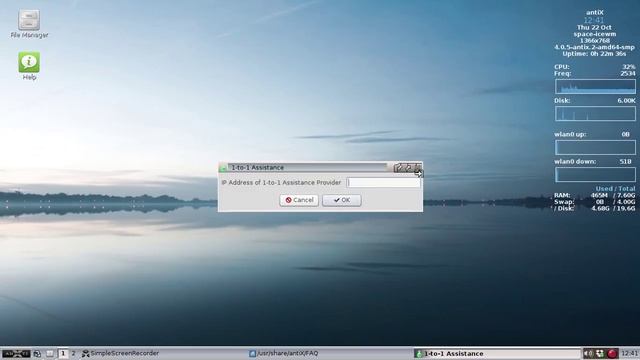The height and width of the screenshot is (360, 640).
Task: Focus the IP Address input field
Action: tap(383, 182)
